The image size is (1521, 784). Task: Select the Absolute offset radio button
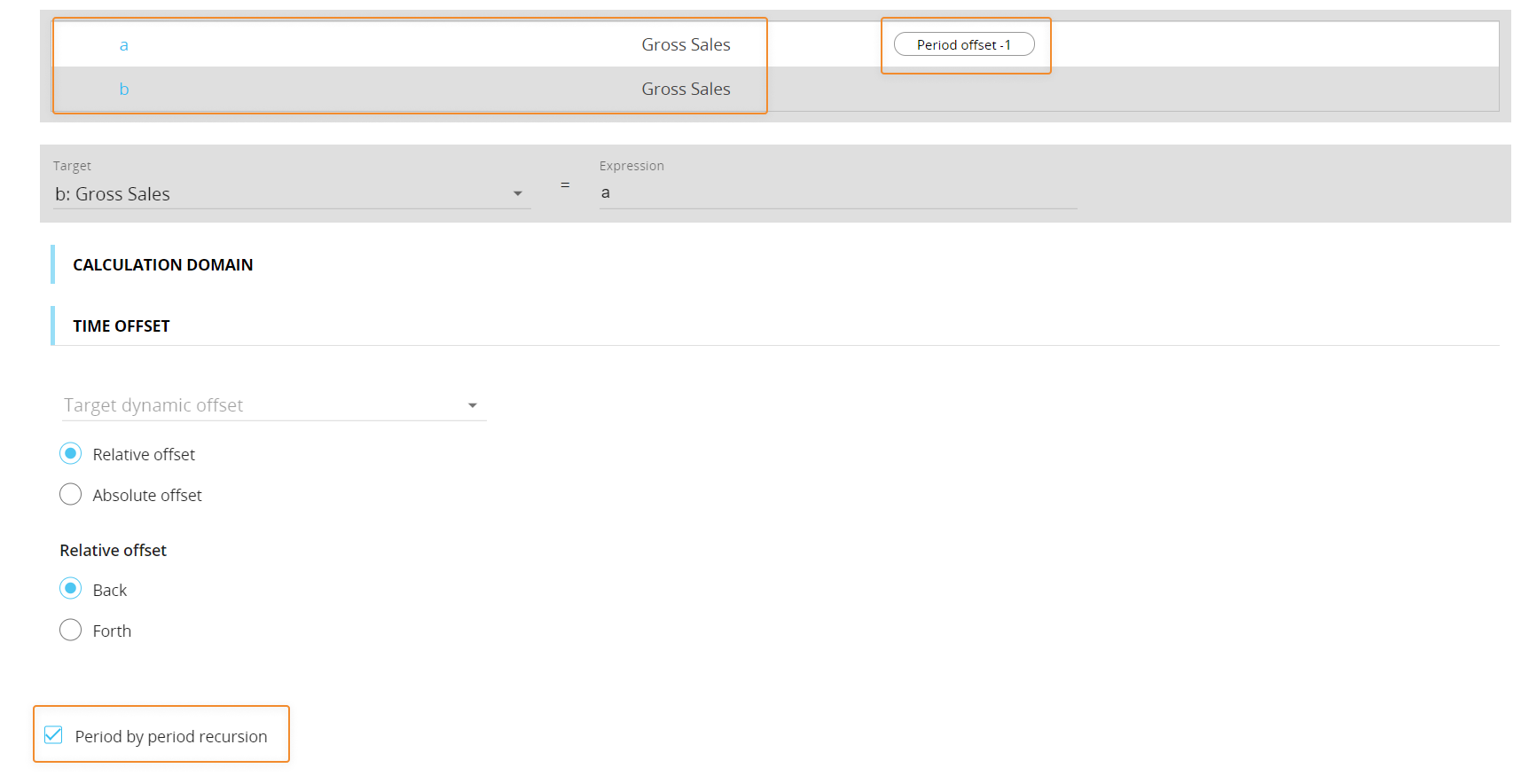[x=71, y=495]
